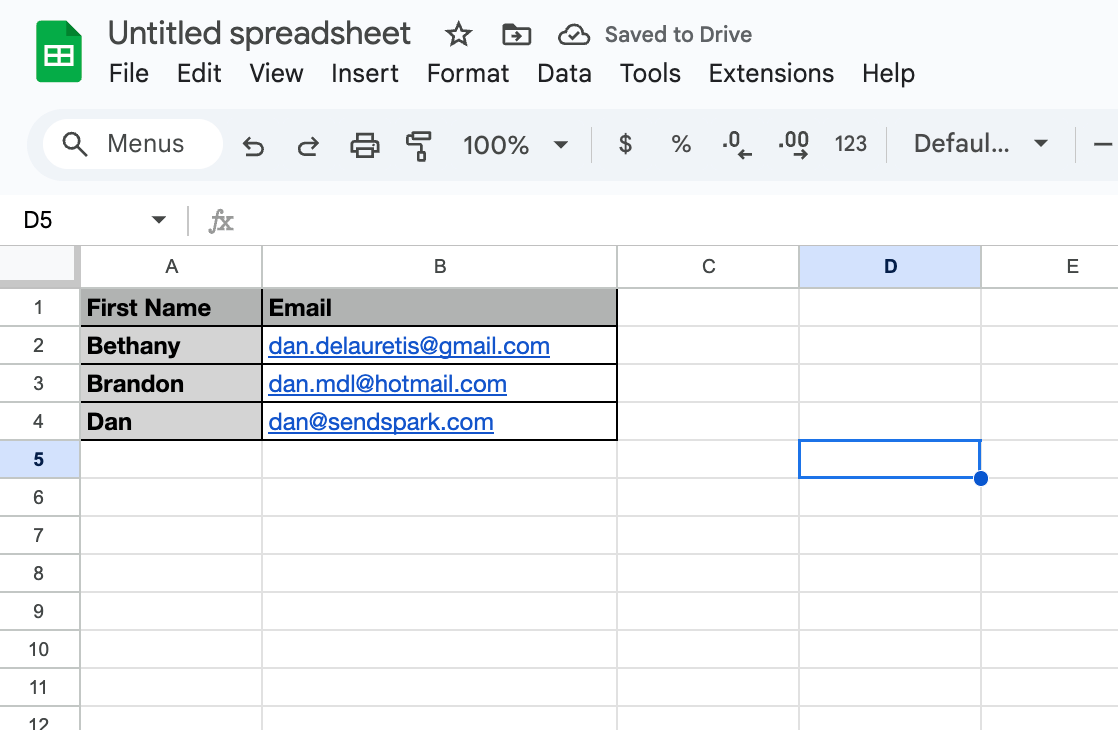This screenshot has width=1118, height=730.
Task: Select the cell containing Bethany
Action: pos(171,345)
